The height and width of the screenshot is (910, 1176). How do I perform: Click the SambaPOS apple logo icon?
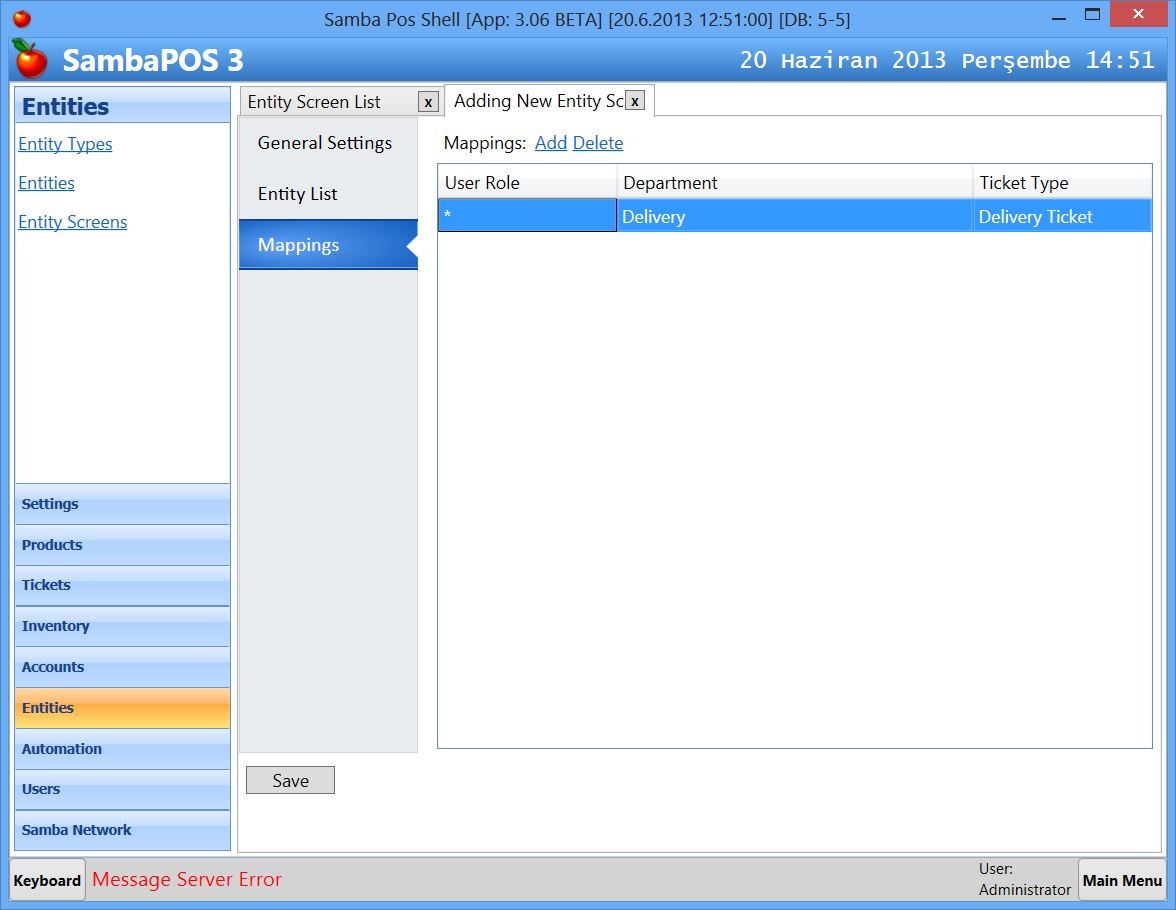pyautogui.click(x=30, y=60)
